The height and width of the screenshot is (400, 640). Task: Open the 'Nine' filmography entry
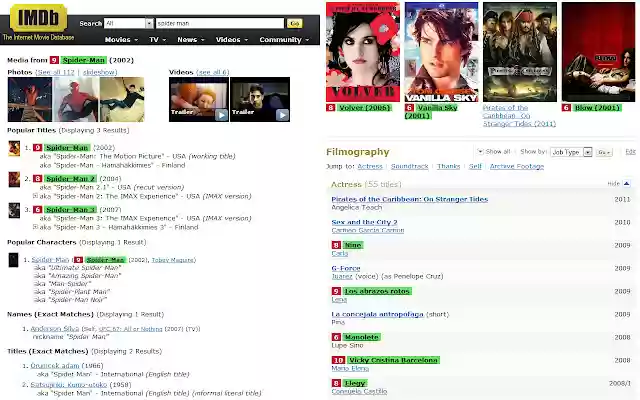click(x=353, y=245)
